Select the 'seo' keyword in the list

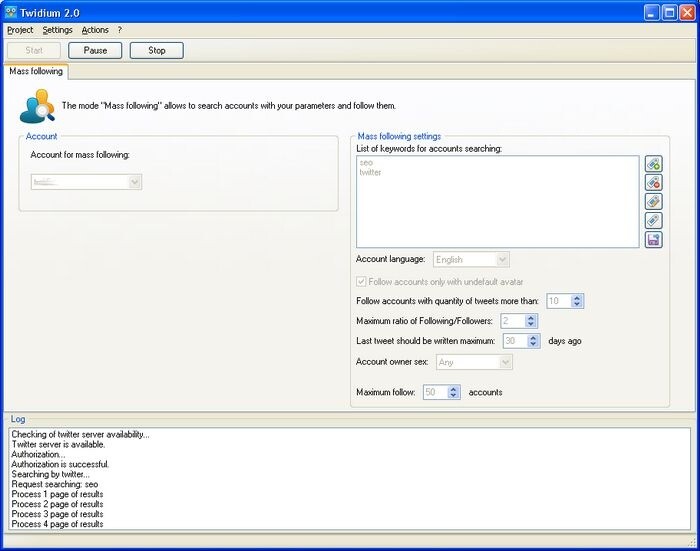click(366, 163)
